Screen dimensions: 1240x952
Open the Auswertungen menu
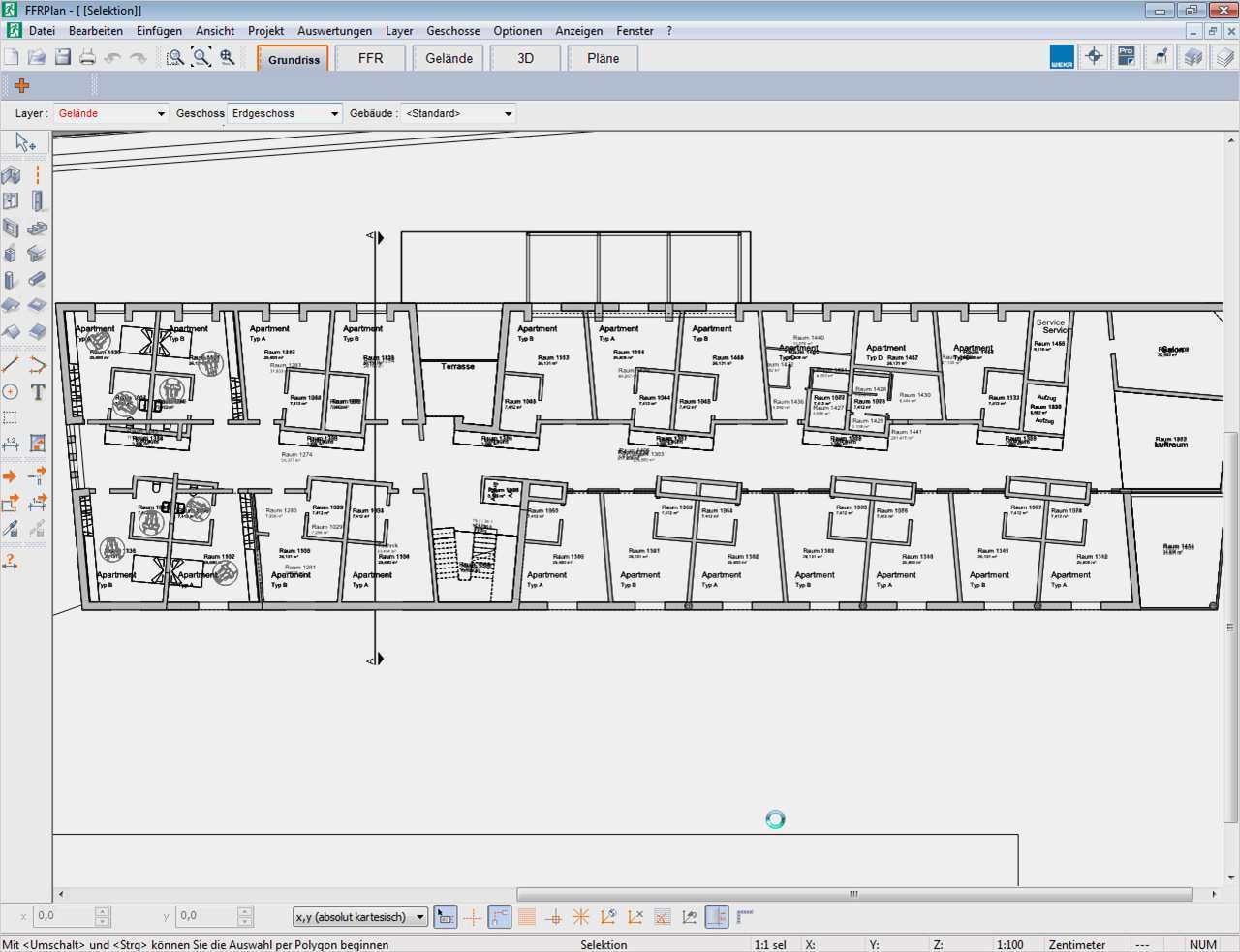tap(335, 31)
